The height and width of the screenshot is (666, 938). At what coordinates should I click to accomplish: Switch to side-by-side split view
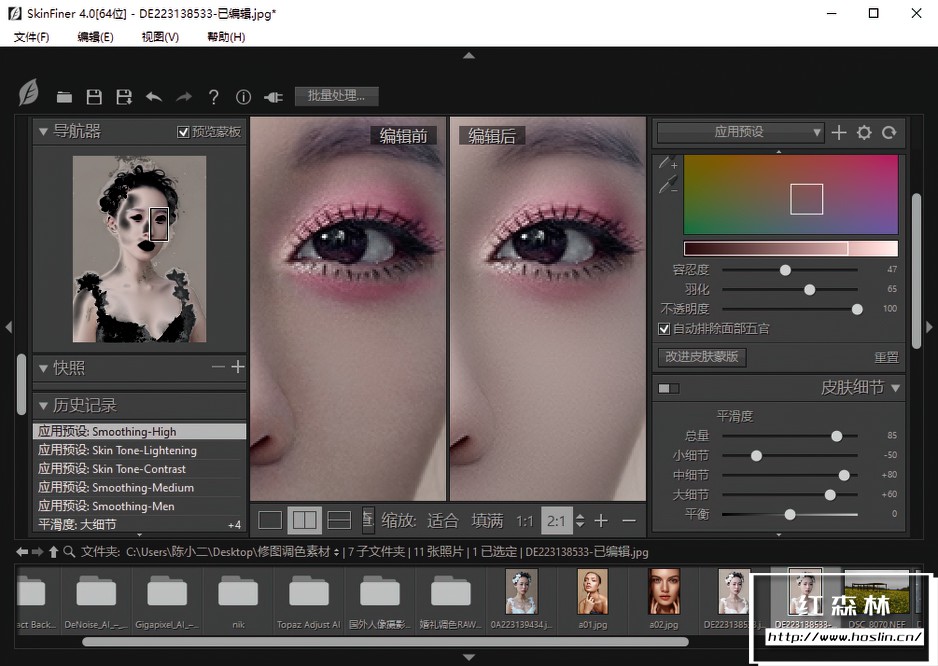(x=304, y=520)
